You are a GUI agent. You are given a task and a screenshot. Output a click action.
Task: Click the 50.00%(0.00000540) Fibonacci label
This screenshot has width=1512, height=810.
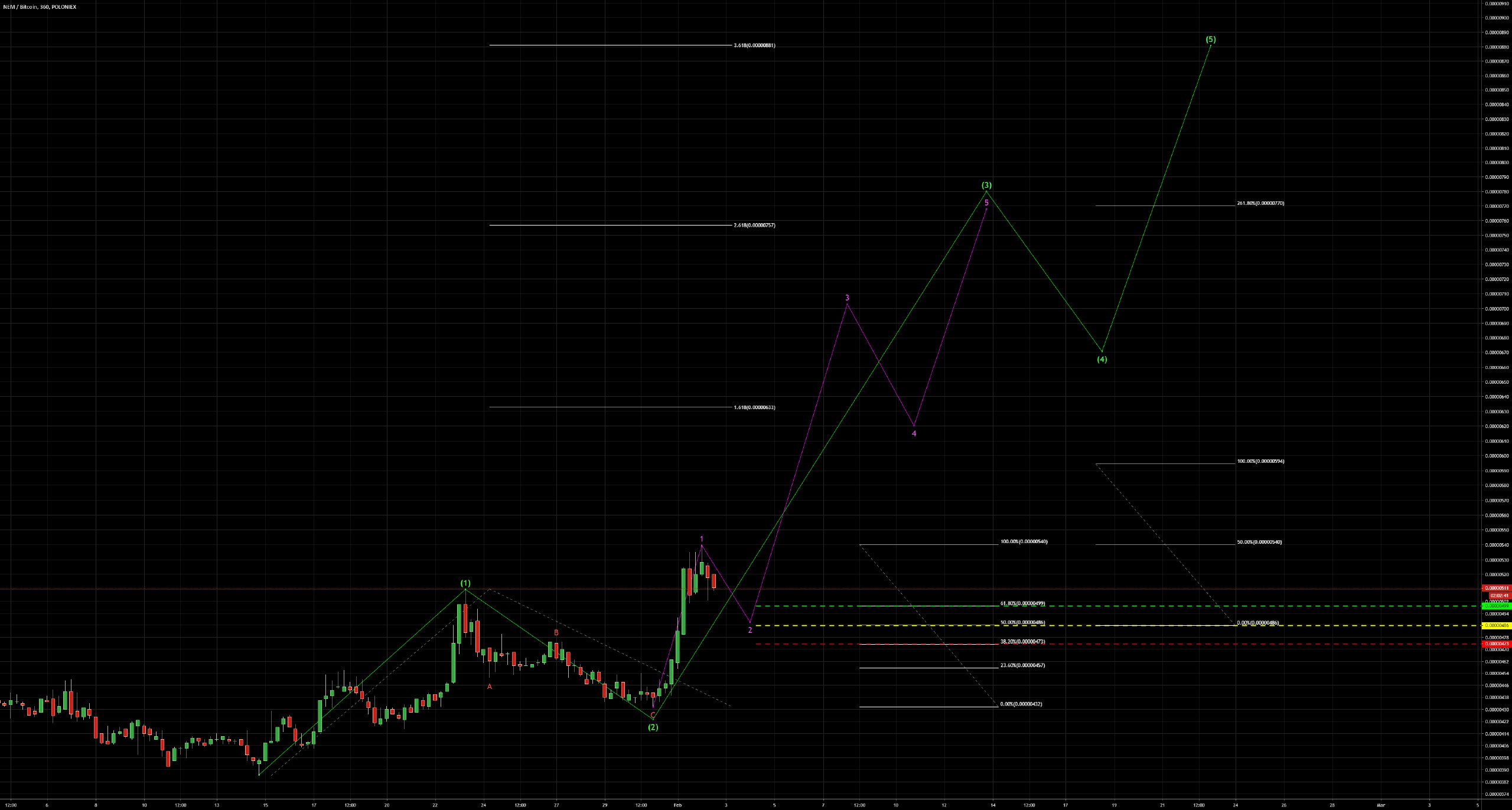[x=1259, y=542]
